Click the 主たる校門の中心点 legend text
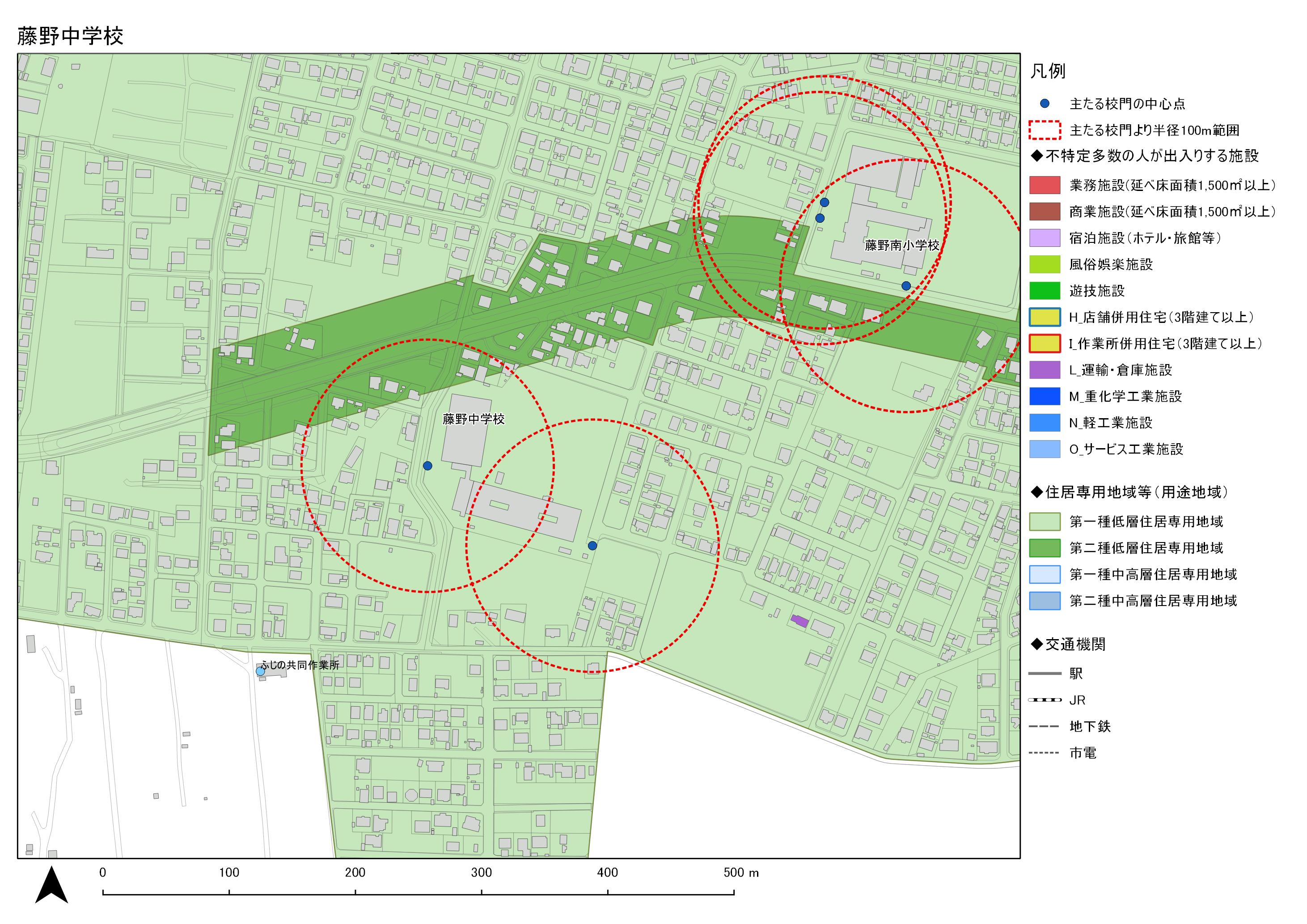Image resolution: width=1307 pixels, height=924 pixels. 1128,104
